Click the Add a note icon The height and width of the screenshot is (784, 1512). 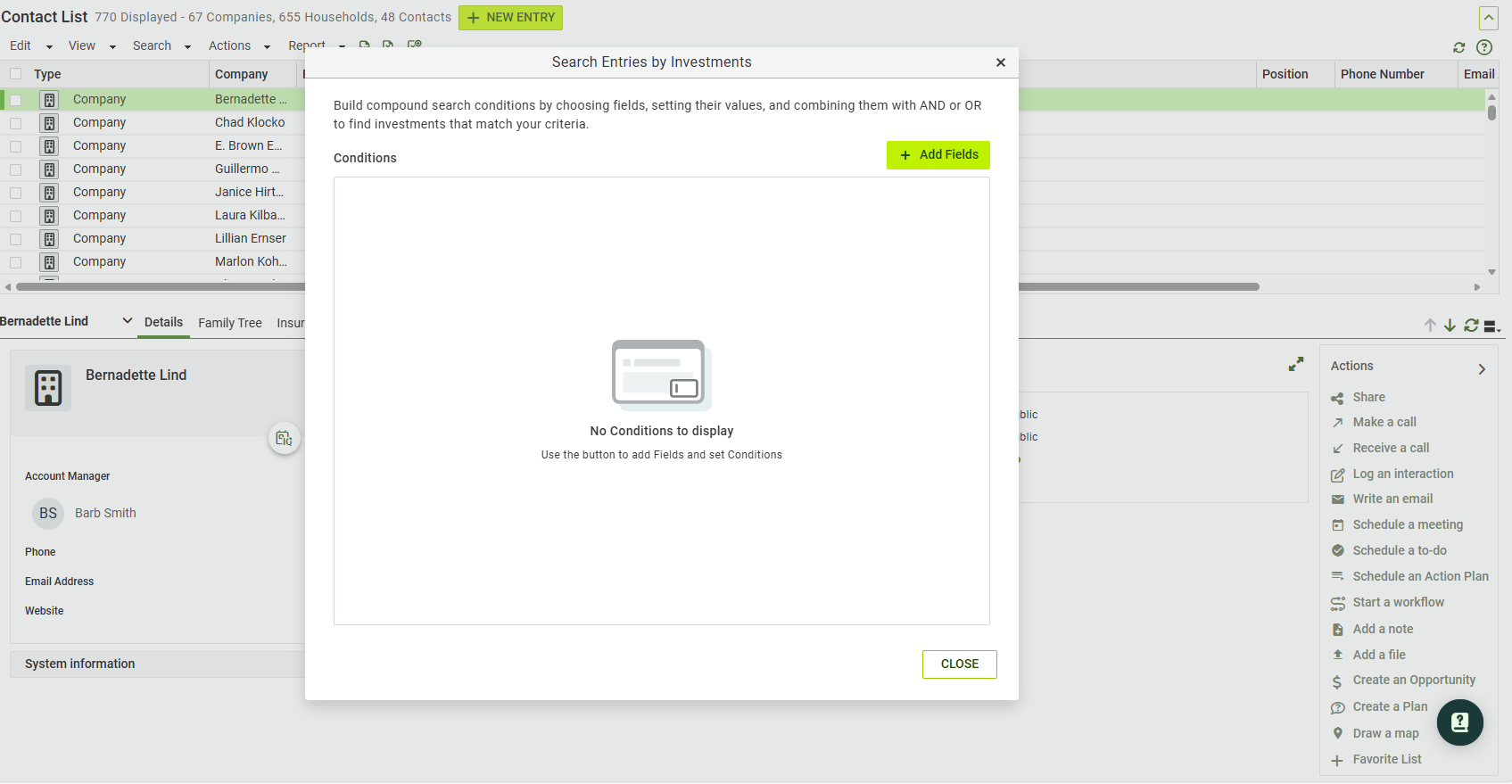click(1337, 630)
